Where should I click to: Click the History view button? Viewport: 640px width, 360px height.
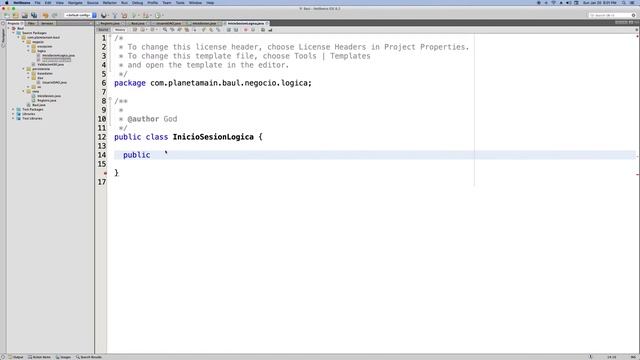point(120,30)
